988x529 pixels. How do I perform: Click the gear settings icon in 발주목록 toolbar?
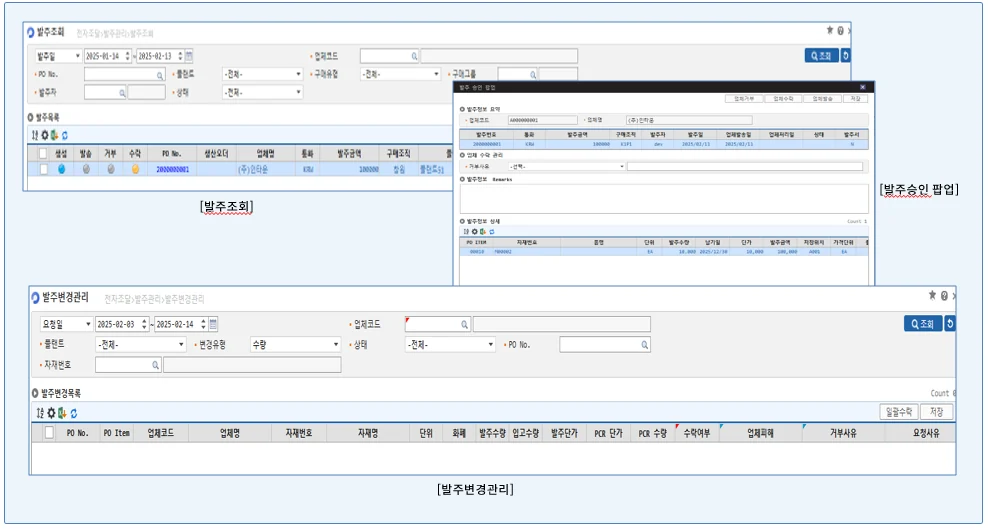[x=45, y=135]
